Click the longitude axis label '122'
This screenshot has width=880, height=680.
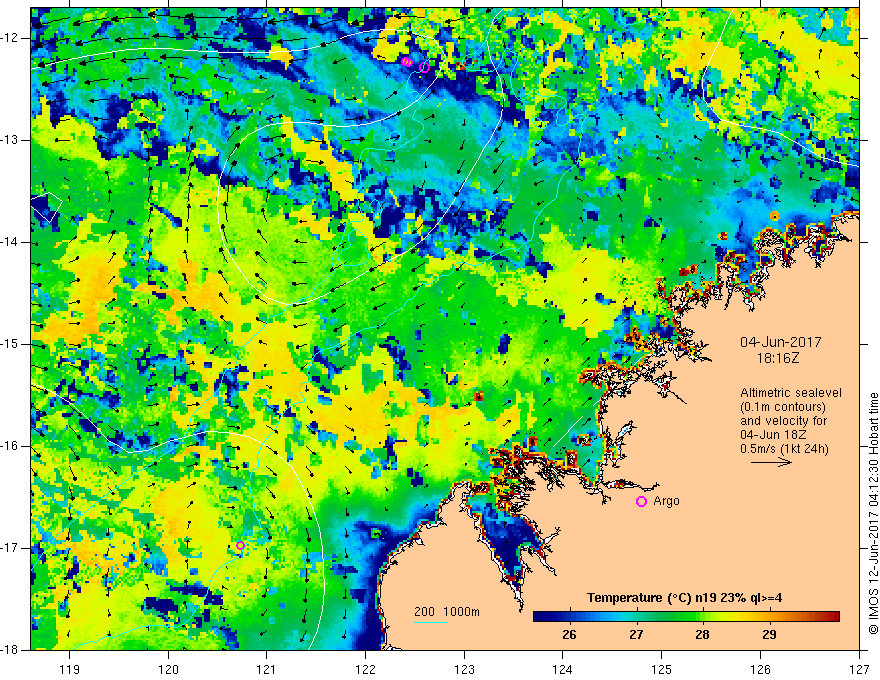(365, 669)
